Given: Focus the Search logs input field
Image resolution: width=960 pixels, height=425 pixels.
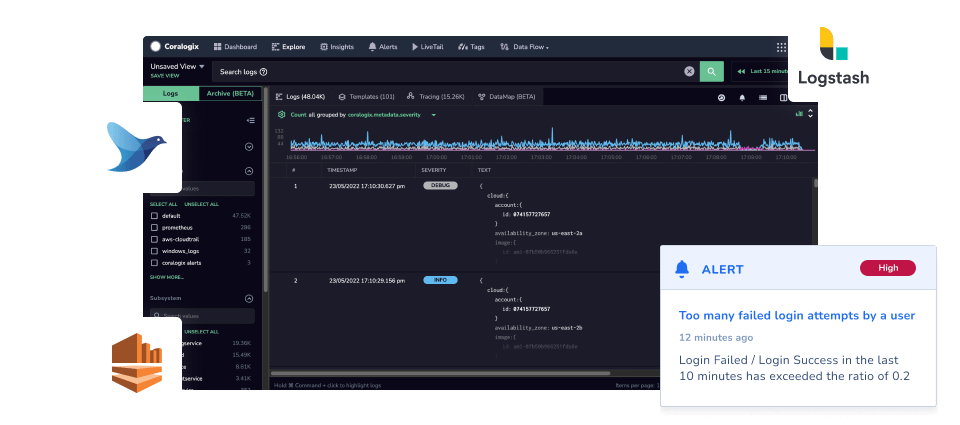Looking at the screenshot, I should pyautogui.click(x=456, y=72).
